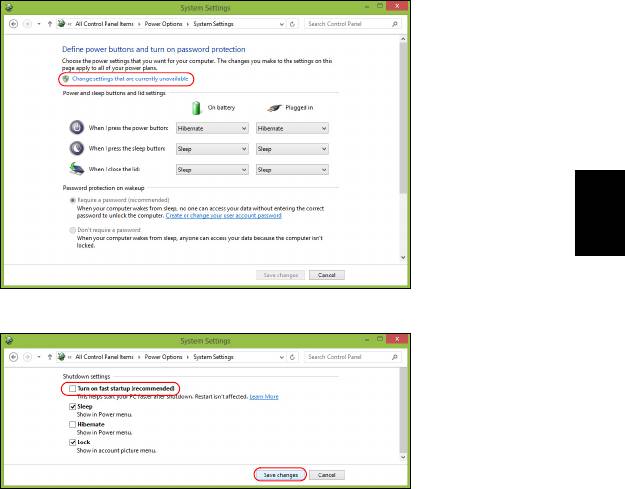This screenshot has width=625, height=489.
Task: Go back using arrow in Shutdown settings window
Action: [x=11, y=356]
